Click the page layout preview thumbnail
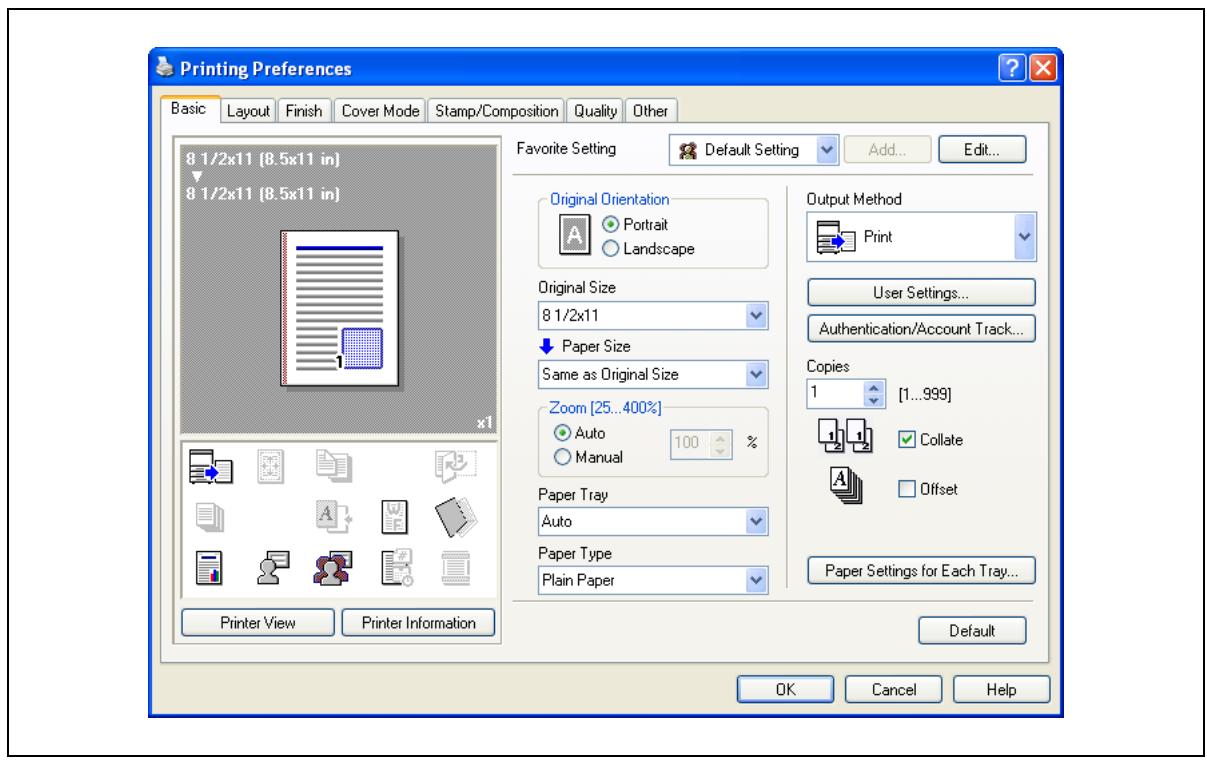Viewport: 1207px width, 760px height. [x=340, y=307]
